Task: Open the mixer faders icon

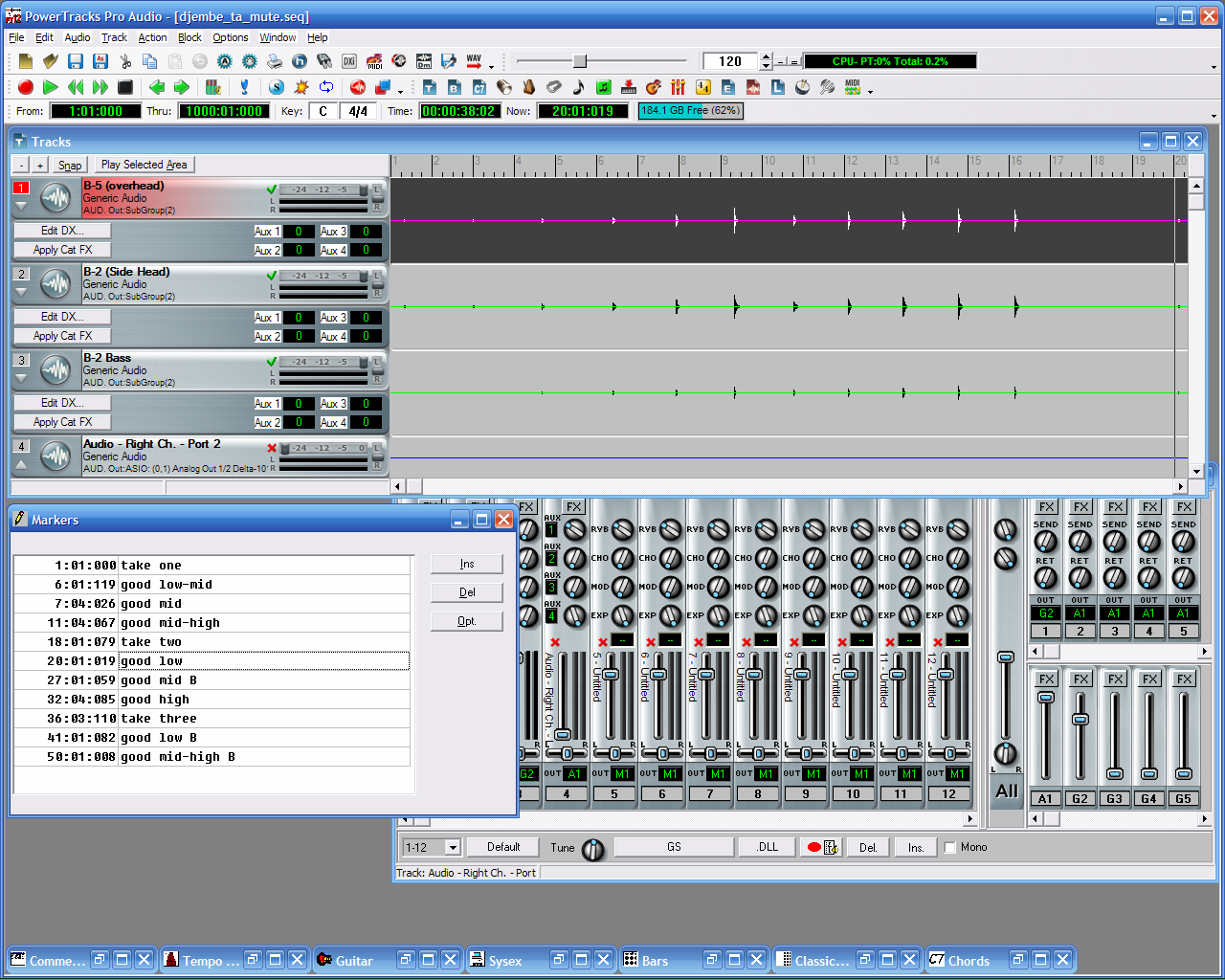Action: [679, 87]
